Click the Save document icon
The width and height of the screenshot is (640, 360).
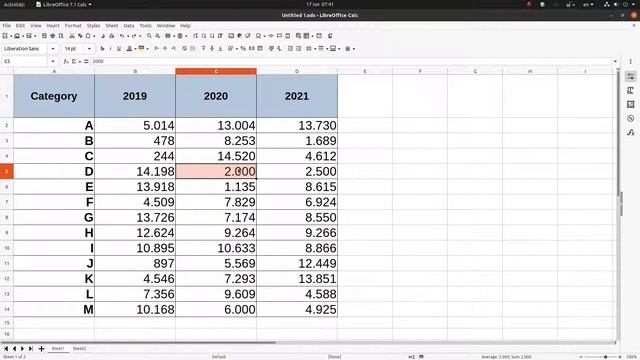tap(29, 36)
